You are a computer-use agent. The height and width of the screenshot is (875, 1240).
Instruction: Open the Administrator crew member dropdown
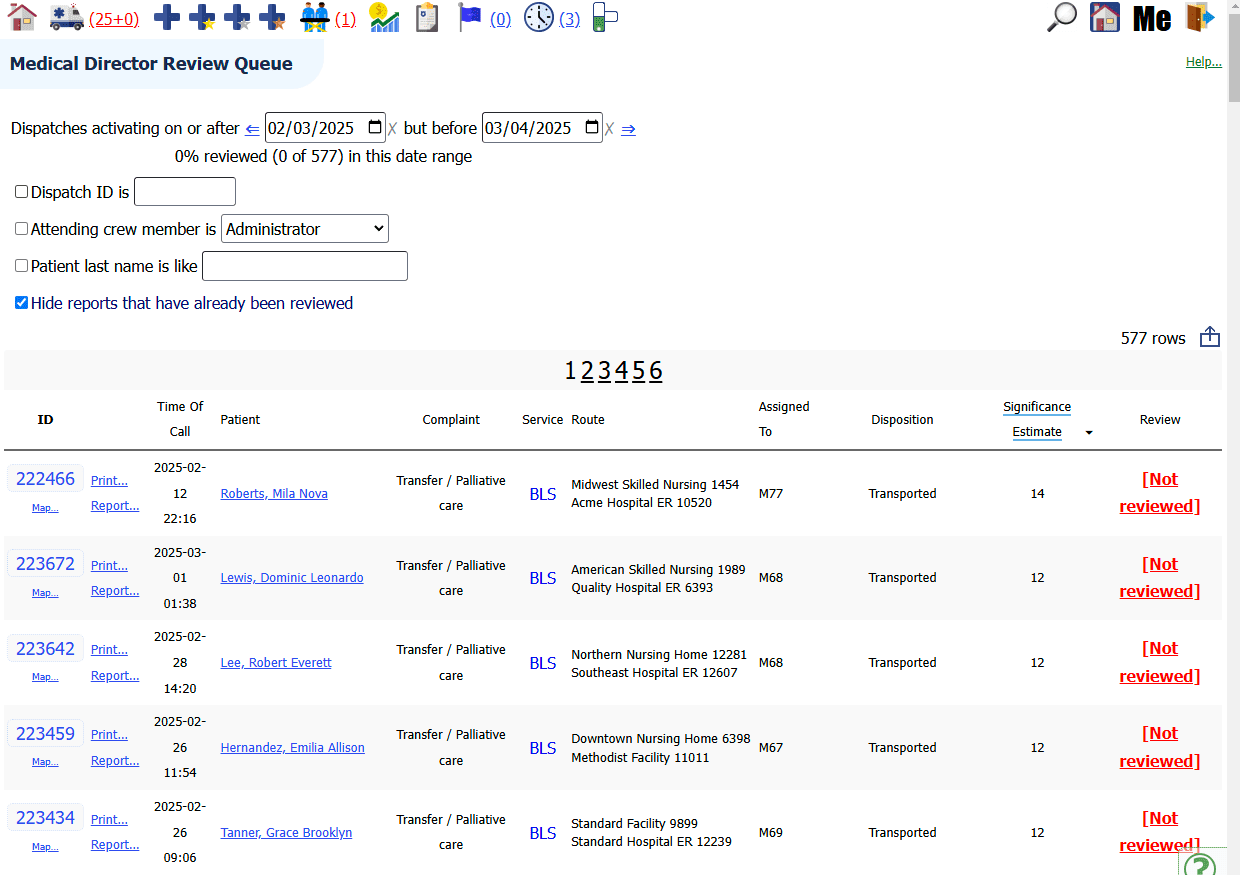[305, 229]
